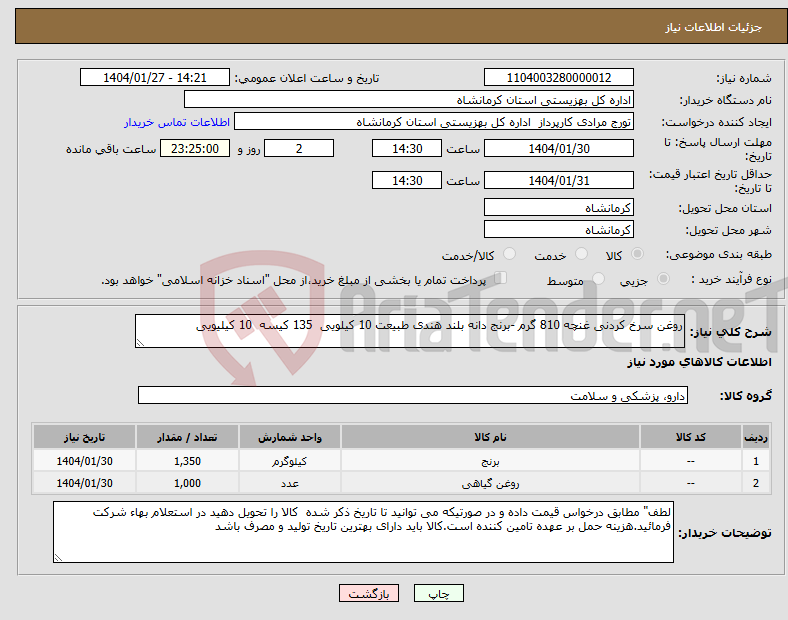The image size is (788, 620).
Task: Click the ردیف column header
Action: pyautogui.click(x=756, y=437)
